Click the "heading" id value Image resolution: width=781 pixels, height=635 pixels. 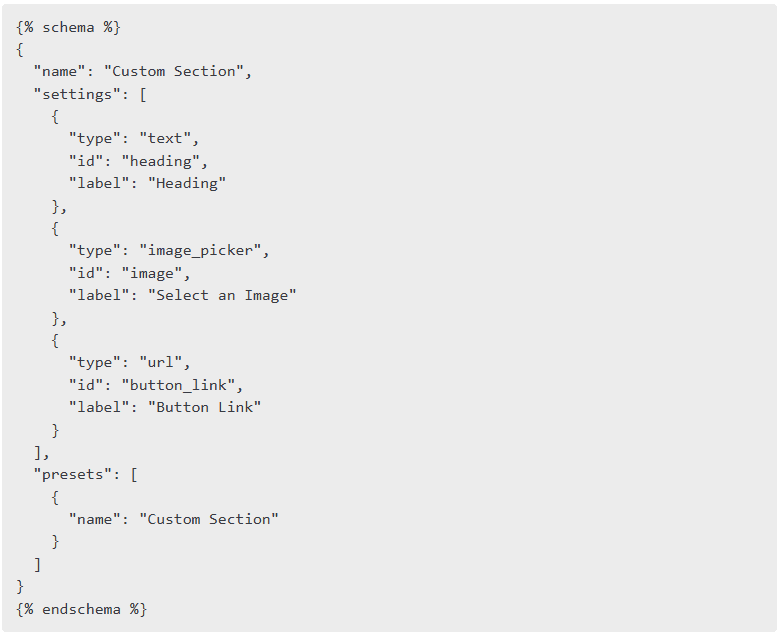point(160,161)
